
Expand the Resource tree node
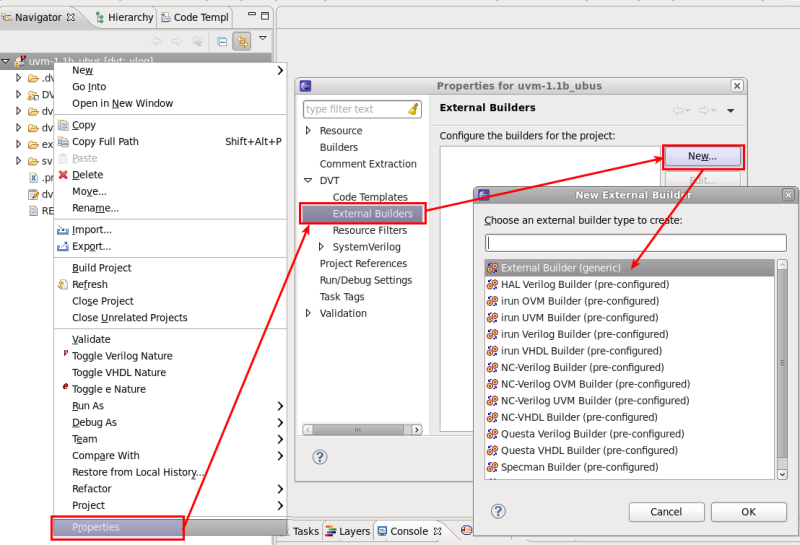(x=308, y=131)
